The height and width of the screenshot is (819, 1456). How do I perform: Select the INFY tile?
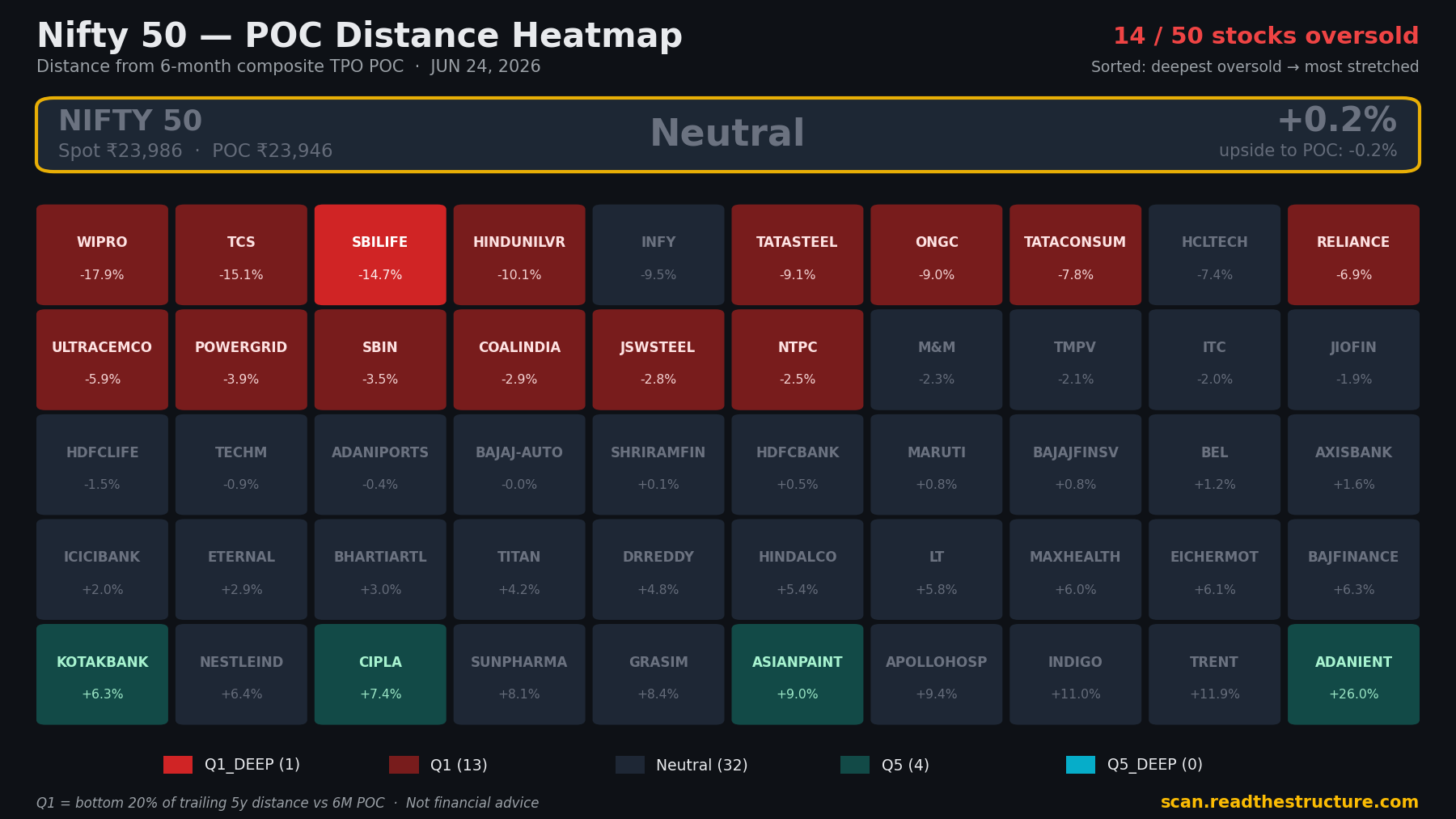coord(658,255)
